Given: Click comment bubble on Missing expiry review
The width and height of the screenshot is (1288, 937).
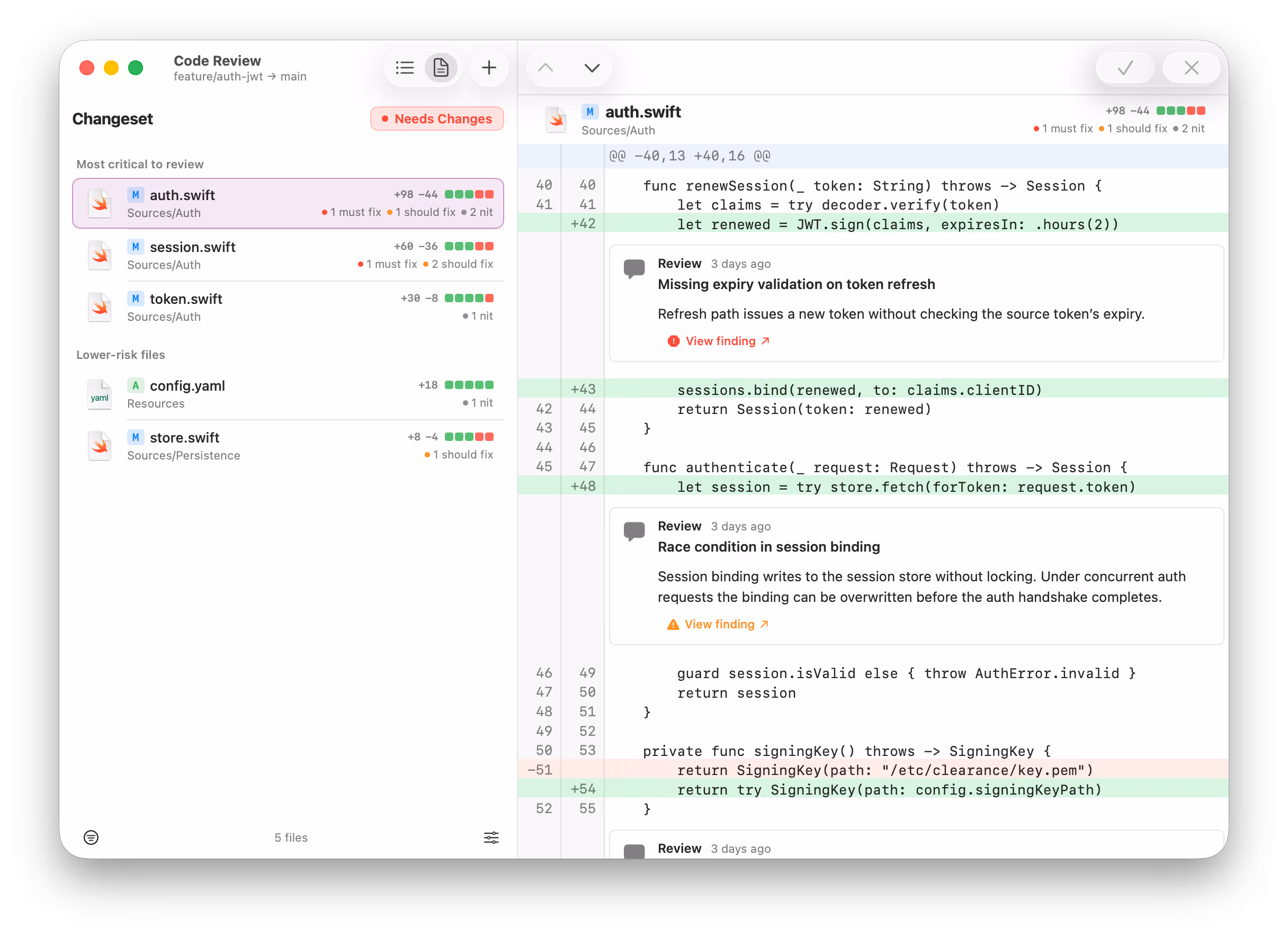Looking at the screenshot, I should coord(634,268).
